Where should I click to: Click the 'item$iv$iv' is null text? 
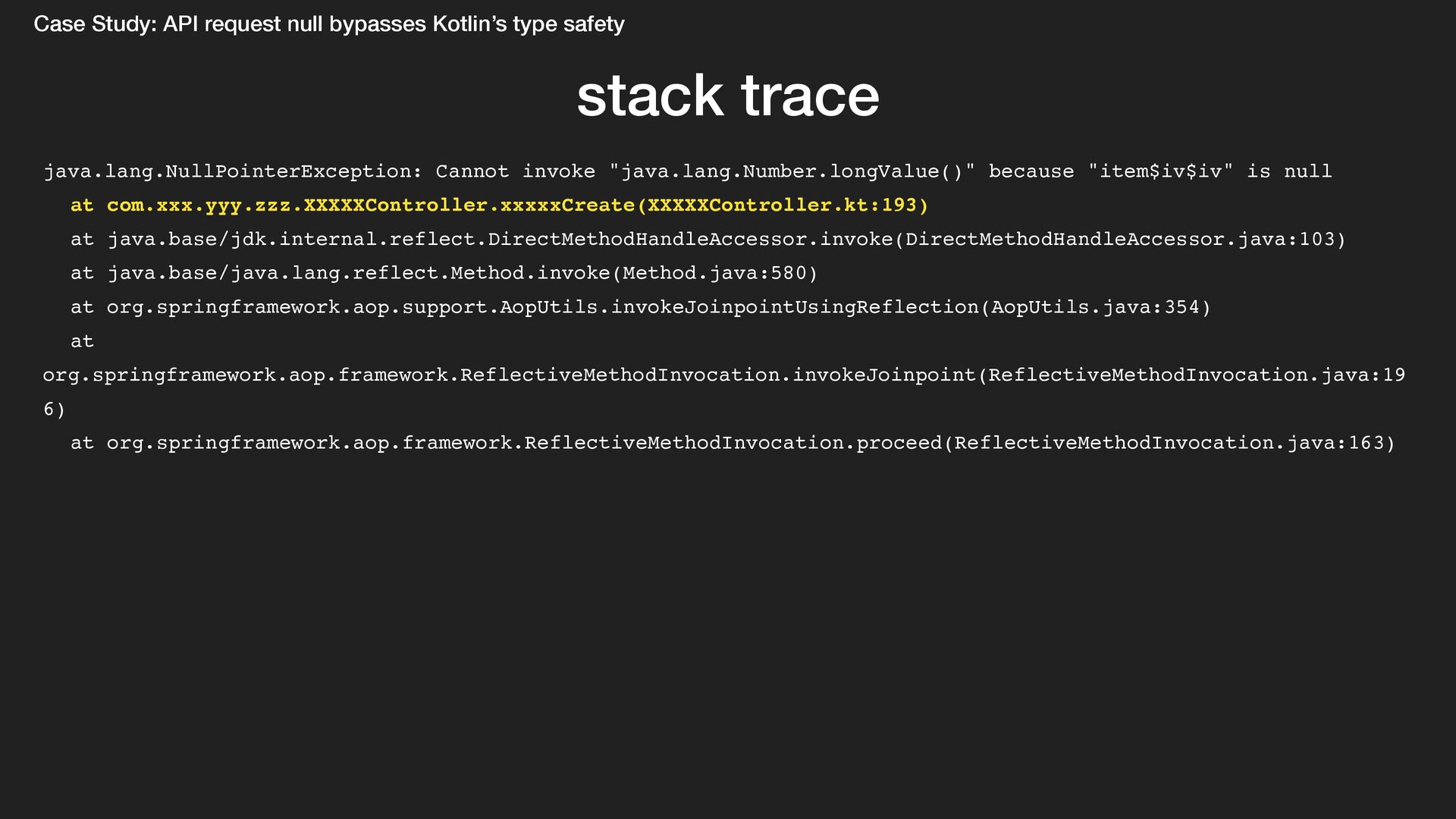(x=1210, y=171)
